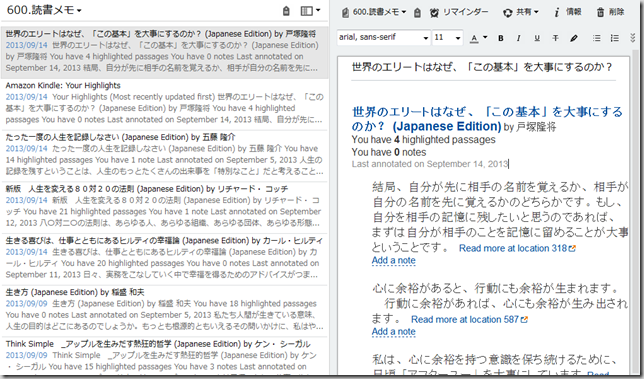Select the highlighter pen tool
Viewport: 644px width, 379px height.
pyautogui.click(x=574, y=38)
